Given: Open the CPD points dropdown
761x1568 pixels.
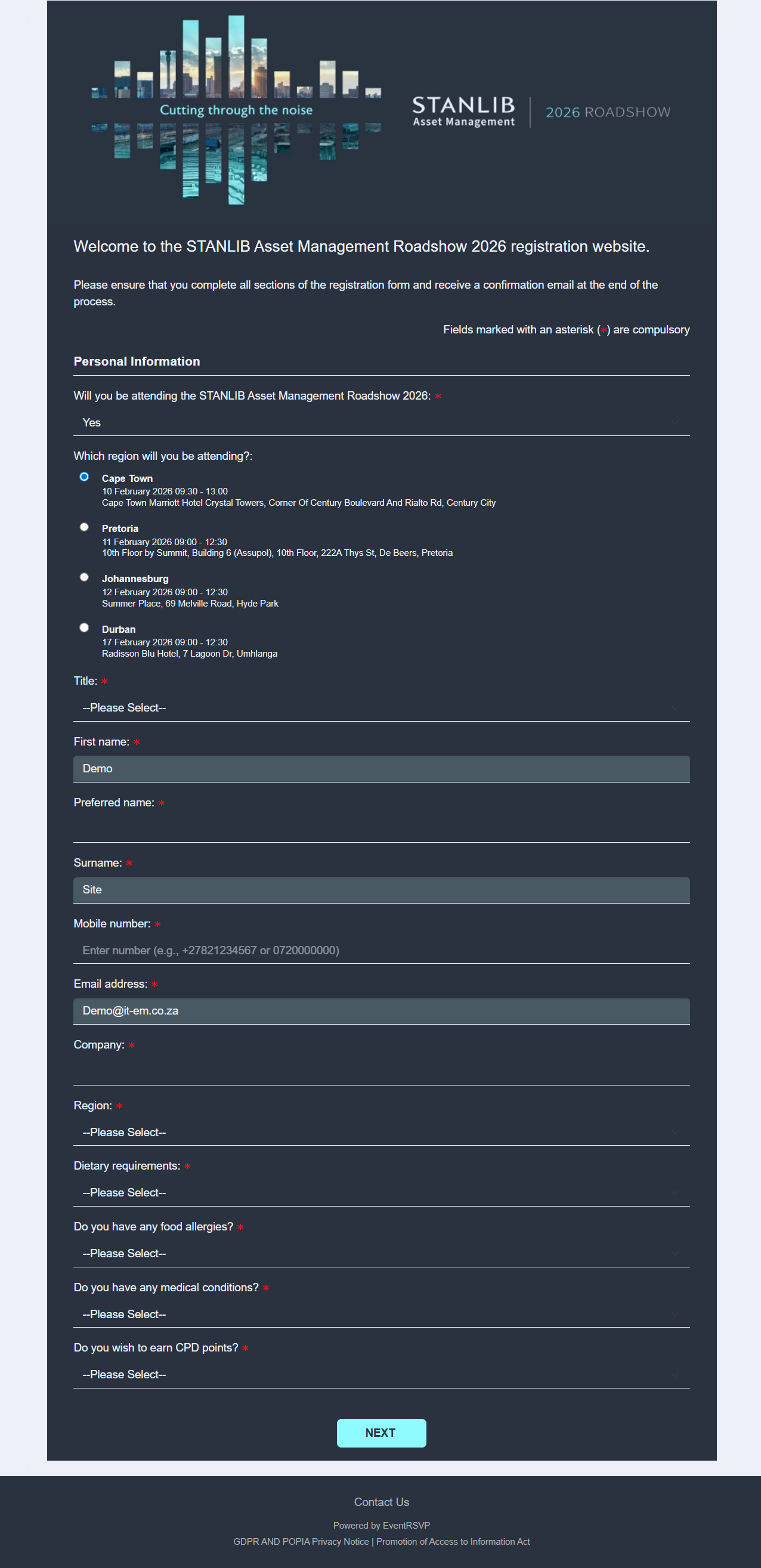Looking at the screenshot, I should coord(381,1374).
